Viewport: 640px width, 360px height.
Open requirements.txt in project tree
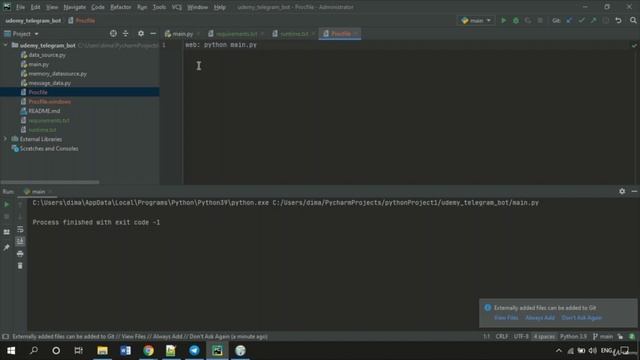click(x=49, y=120)
